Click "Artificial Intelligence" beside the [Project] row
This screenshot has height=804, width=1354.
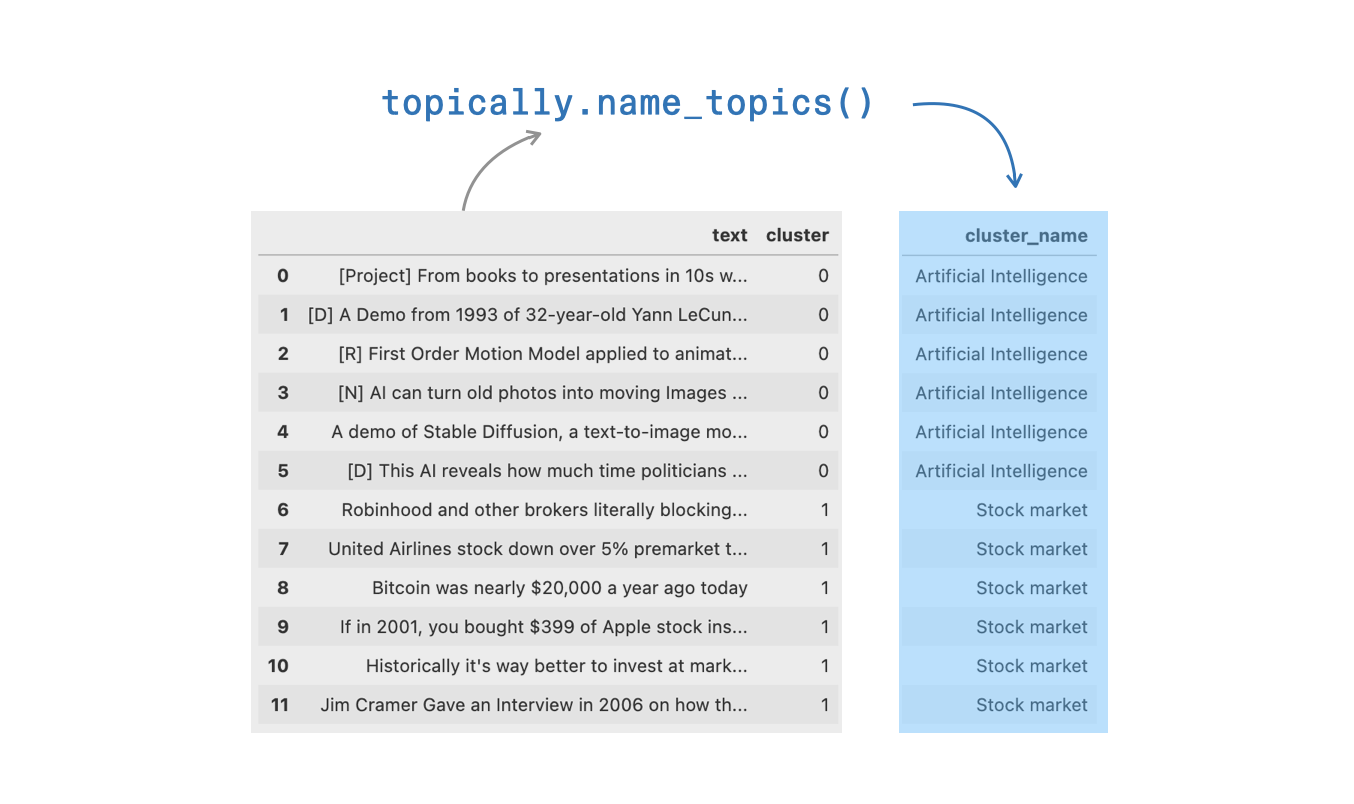pyautogui.click(x=1001, y=276)
